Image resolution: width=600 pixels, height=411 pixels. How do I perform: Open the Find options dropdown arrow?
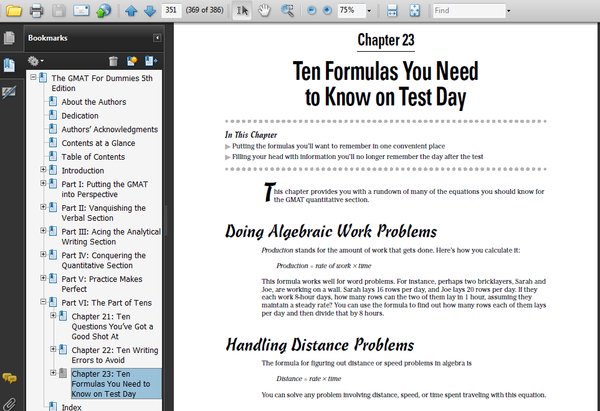tap(509, 11)
